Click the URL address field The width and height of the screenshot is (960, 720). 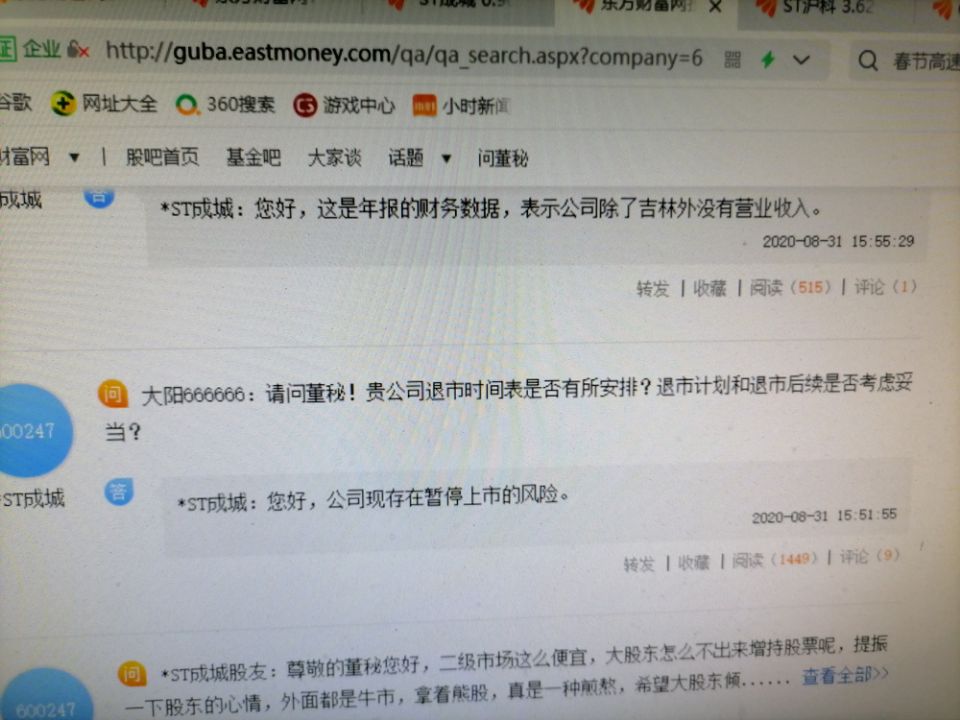tap(404, 55)
